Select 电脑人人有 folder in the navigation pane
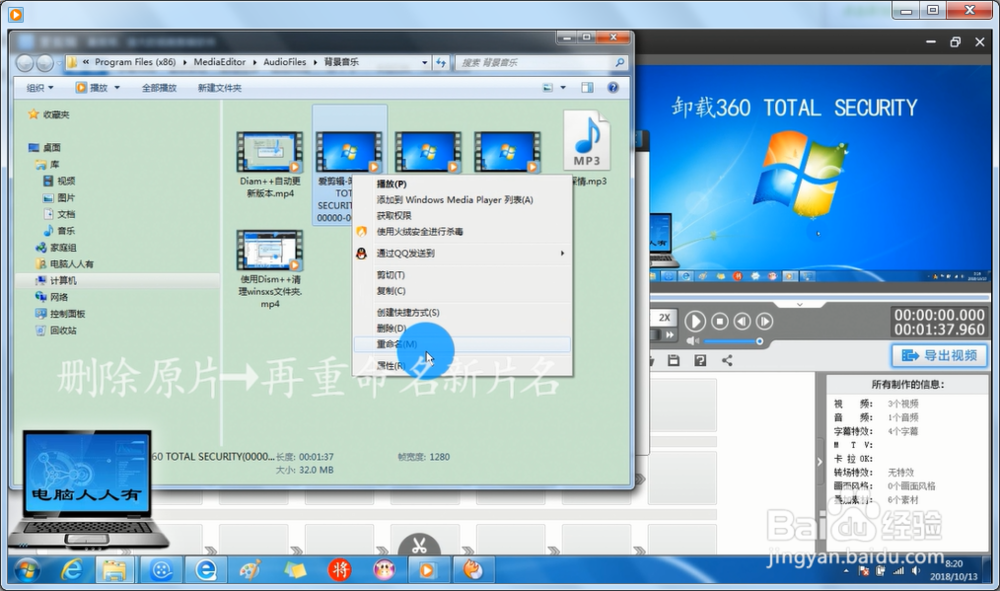1000x591 pixels. pos(64,264)
